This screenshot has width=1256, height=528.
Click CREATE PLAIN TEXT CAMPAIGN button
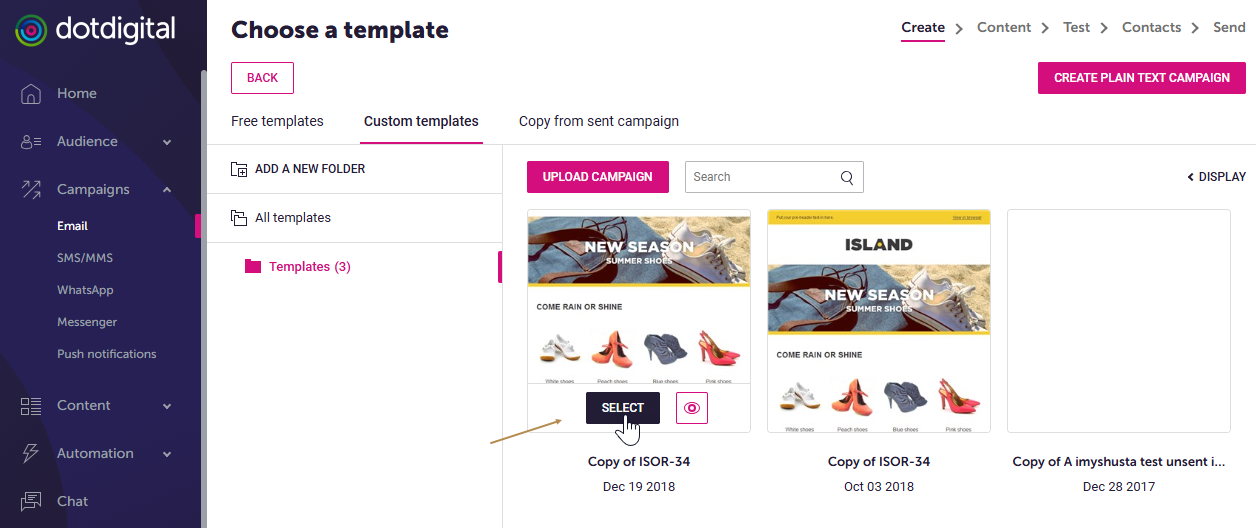coord(1142,78)
